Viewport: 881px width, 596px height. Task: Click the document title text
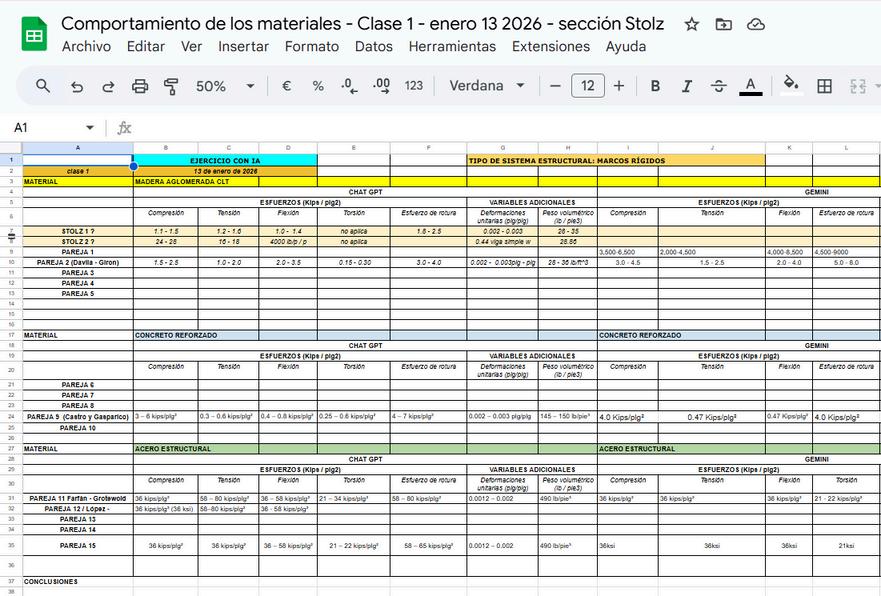point(362,24)
